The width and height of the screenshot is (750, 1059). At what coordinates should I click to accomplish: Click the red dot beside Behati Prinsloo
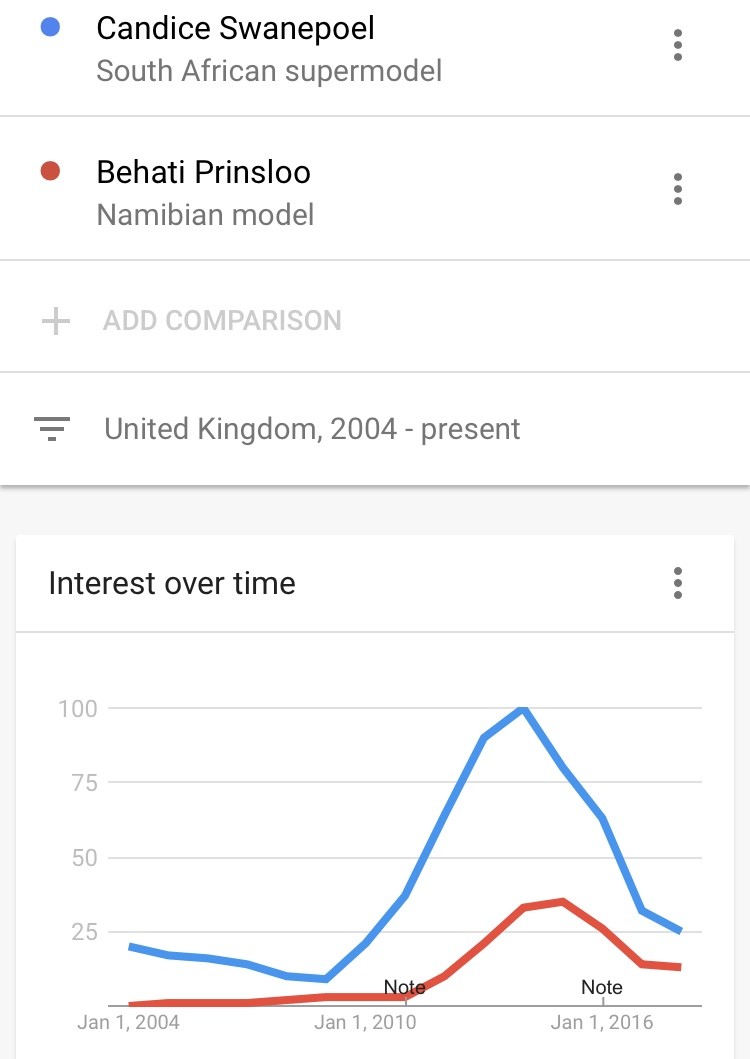click(50, 172)
